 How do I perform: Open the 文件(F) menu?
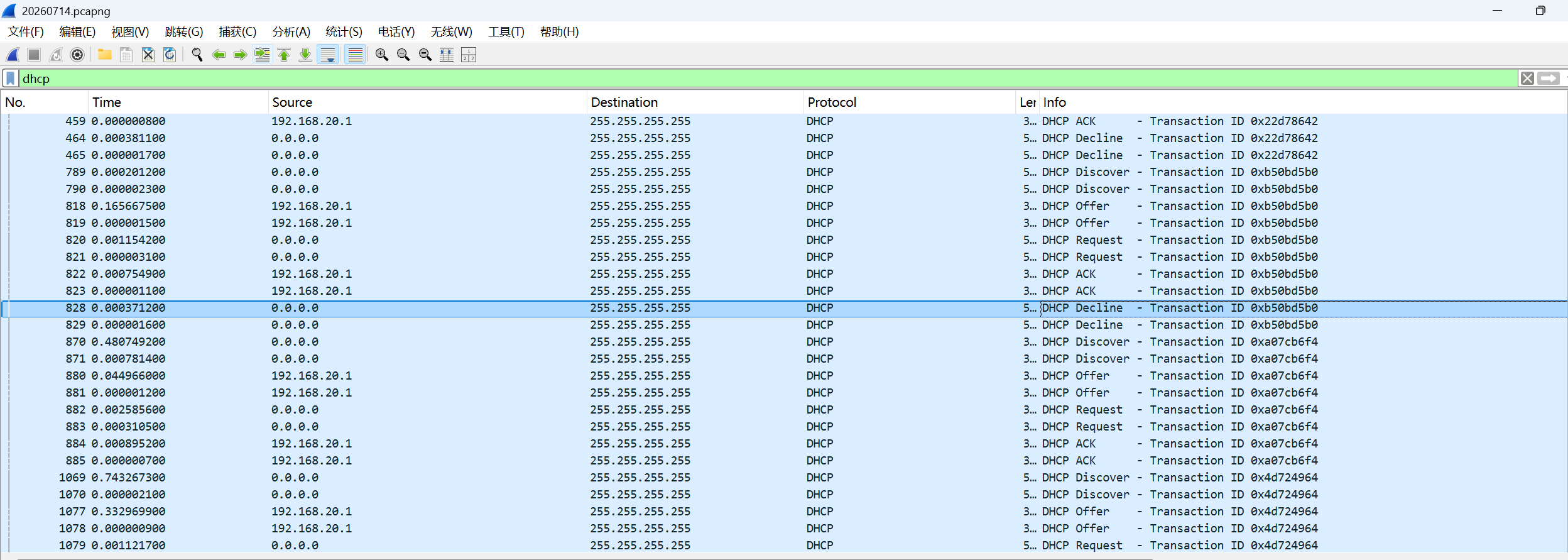coord(26,32)
